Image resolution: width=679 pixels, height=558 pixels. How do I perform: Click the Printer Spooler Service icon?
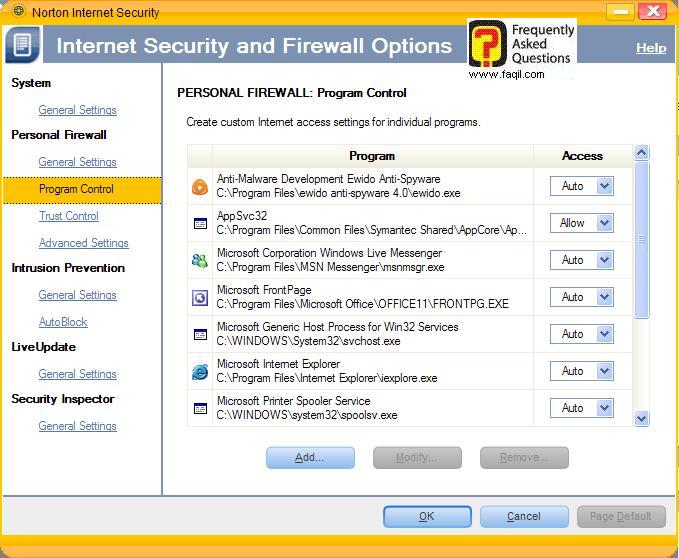tap(200, 408)
